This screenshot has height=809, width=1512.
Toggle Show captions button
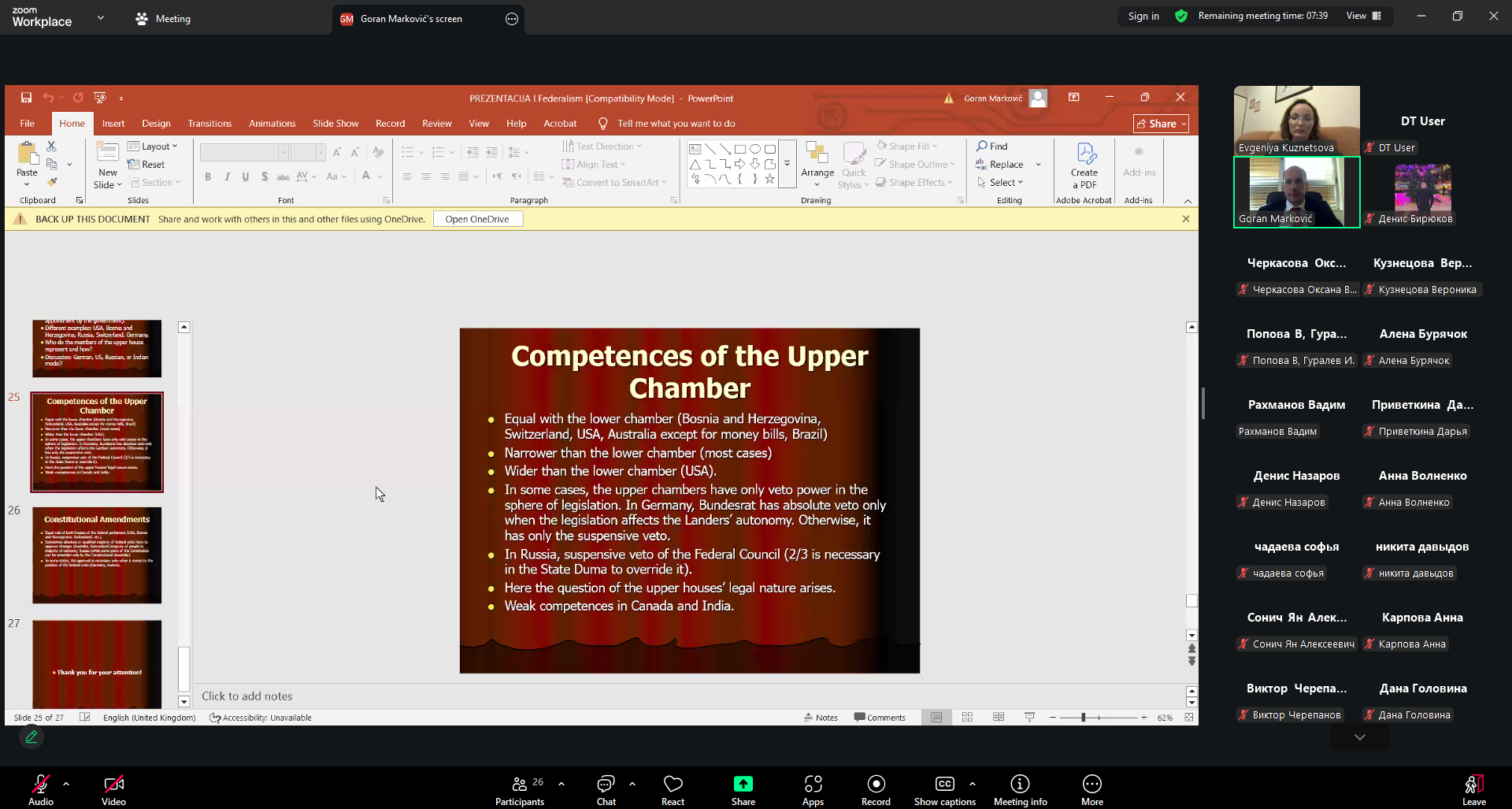(944, 789)
